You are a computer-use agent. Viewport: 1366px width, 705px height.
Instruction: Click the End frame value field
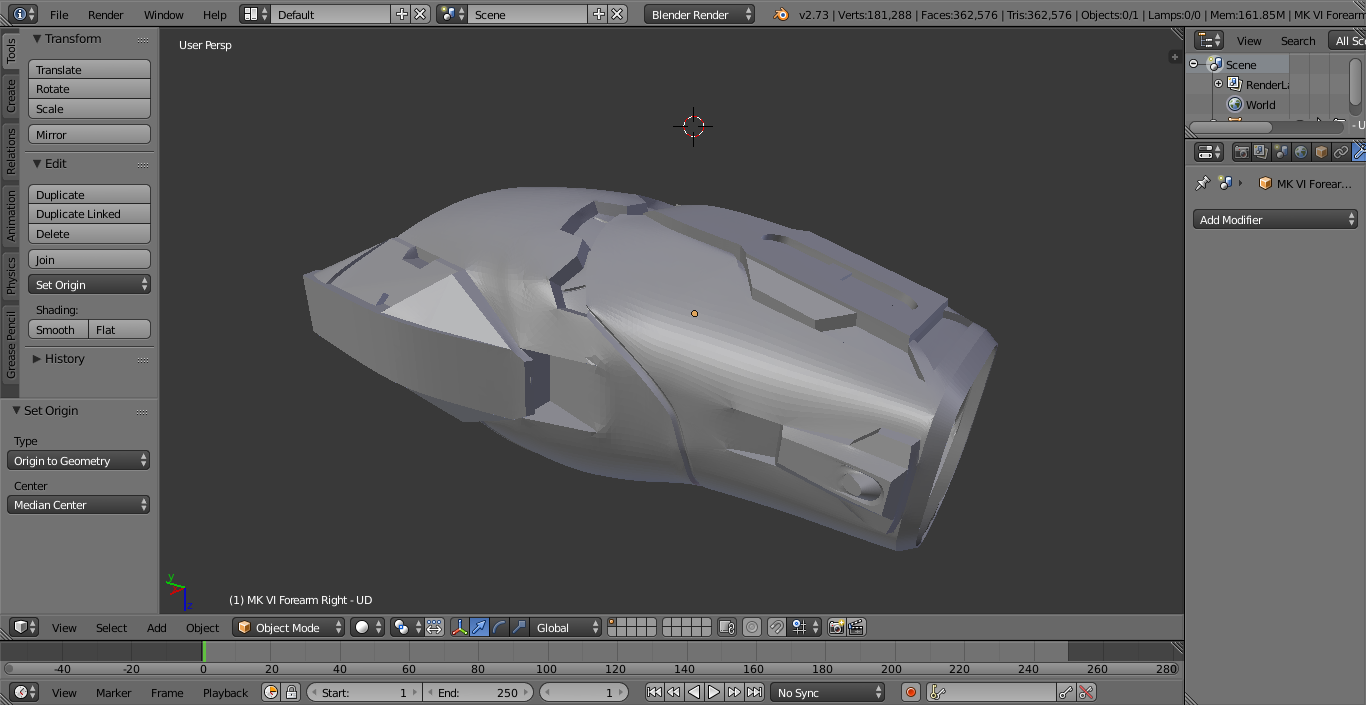coord(478,692)
